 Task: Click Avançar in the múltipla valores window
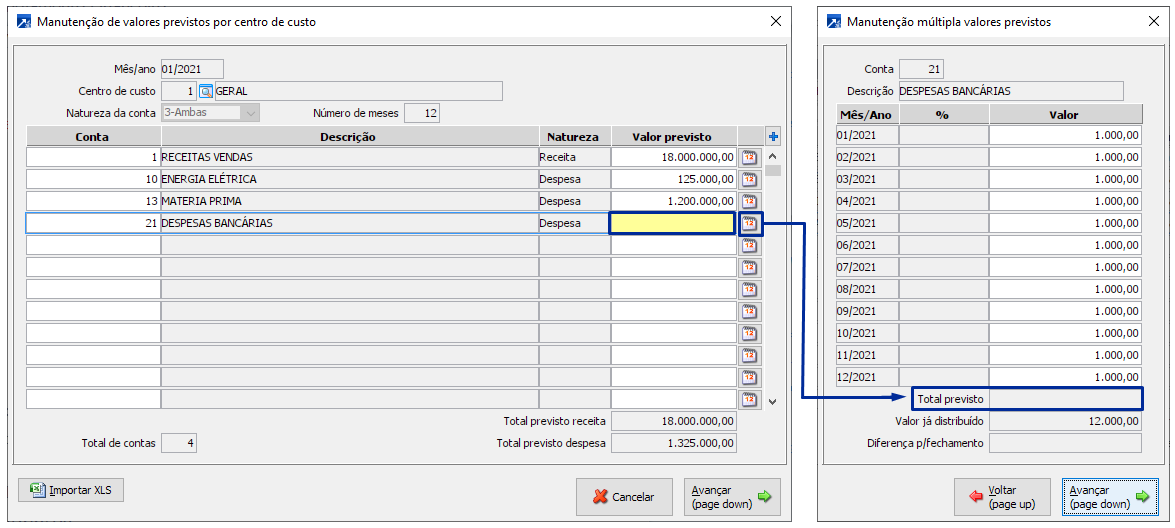(1109, 496)
